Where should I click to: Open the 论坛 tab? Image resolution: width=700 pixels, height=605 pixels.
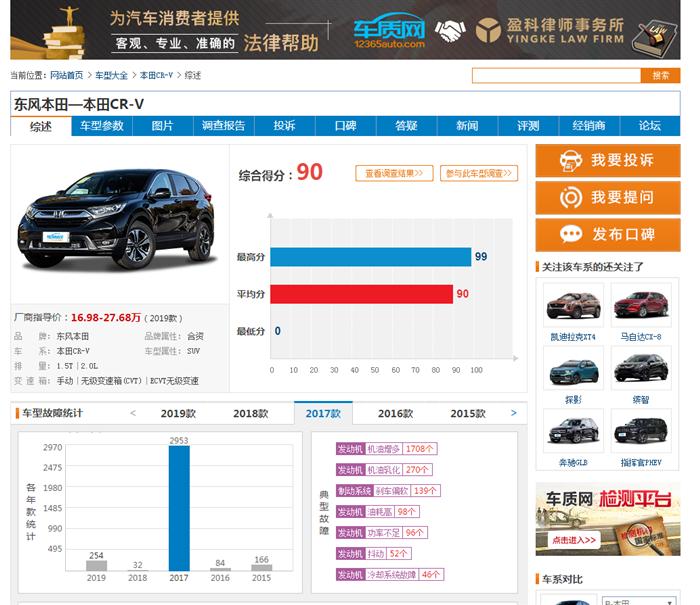(x=650, y=126)
